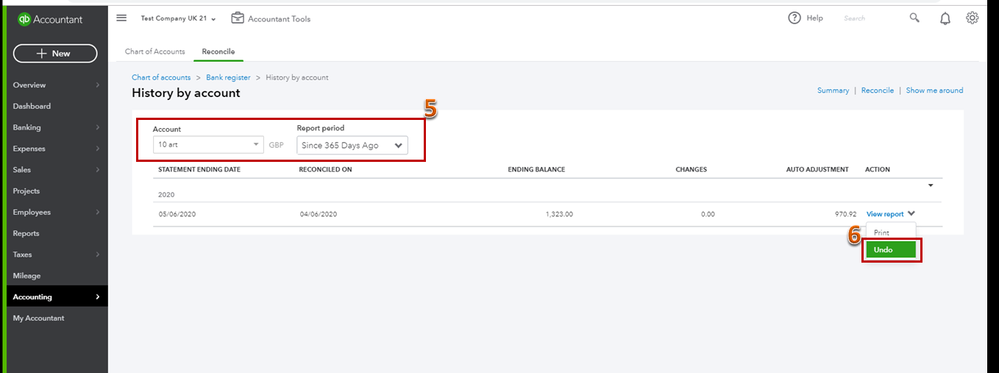Click the auto adjustment value 970.92
The height and width of the screenshot is (373, 999).
click(846, 215)
